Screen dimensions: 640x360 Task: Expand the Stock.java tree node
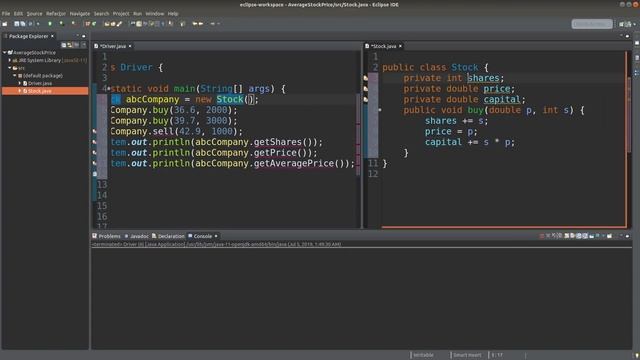coord(20,91)
